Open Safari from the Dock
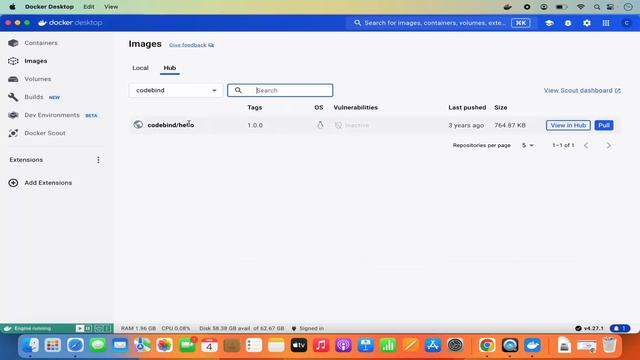Image resolution: width=640 pixels, height=360 pixels. pyautogui.click(x=76, y=345)
